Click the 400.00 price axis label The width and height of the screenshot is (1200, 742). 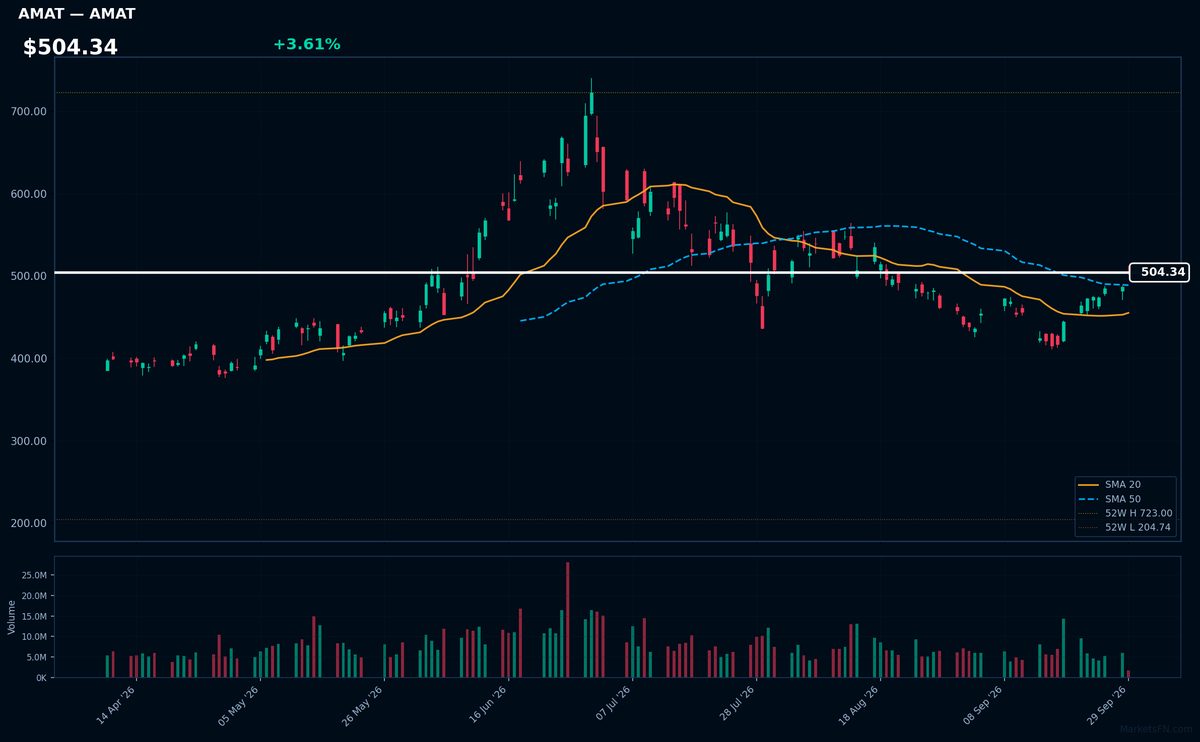[x=30, y=359]
